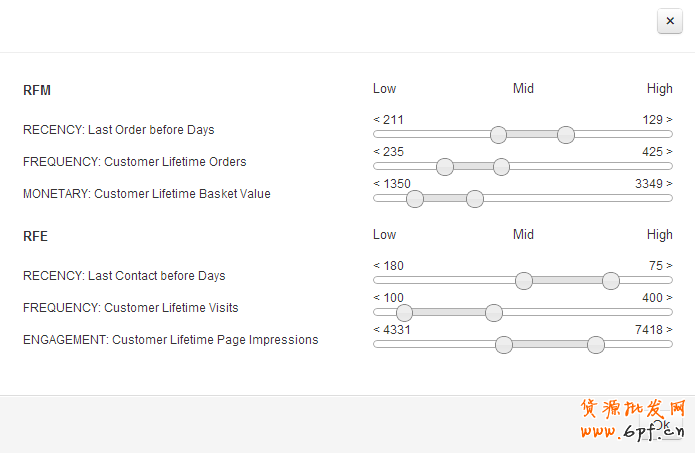Click right handle of Last Contact before Days slider
The image size is (695, 453).
tap(611, 281)
